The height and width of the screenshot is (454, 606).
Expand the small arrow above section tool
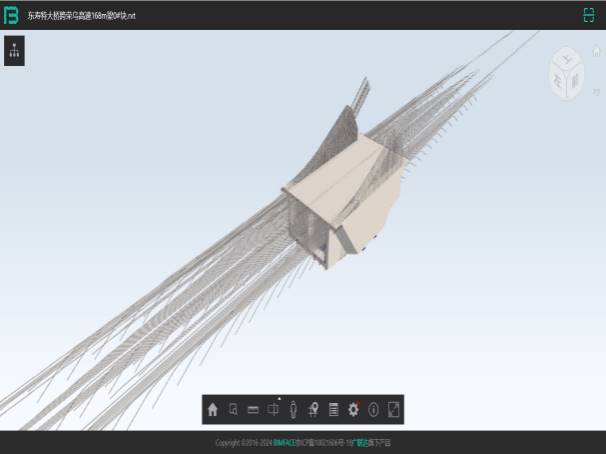[x=278, y=397]
